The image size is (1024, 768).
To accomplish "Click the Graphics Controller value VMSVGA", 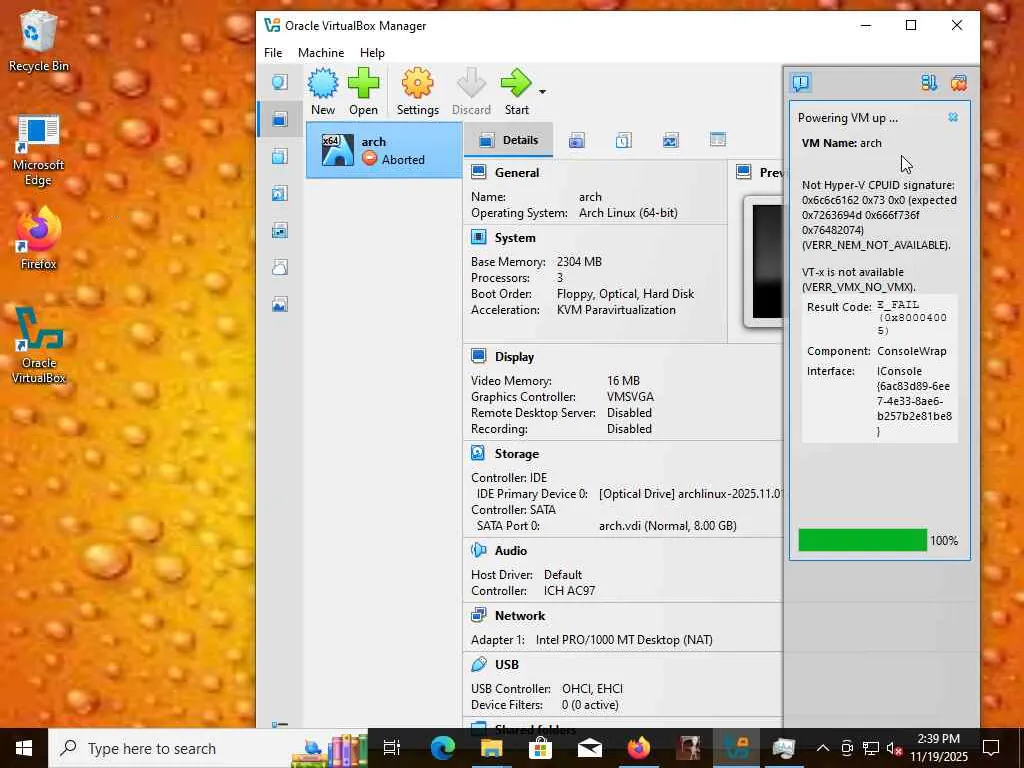I will click(x=630, y=396).
